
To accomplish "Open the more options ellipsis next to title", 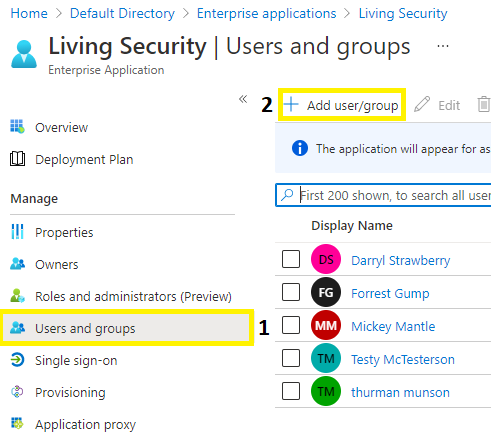I will (443, 46).
